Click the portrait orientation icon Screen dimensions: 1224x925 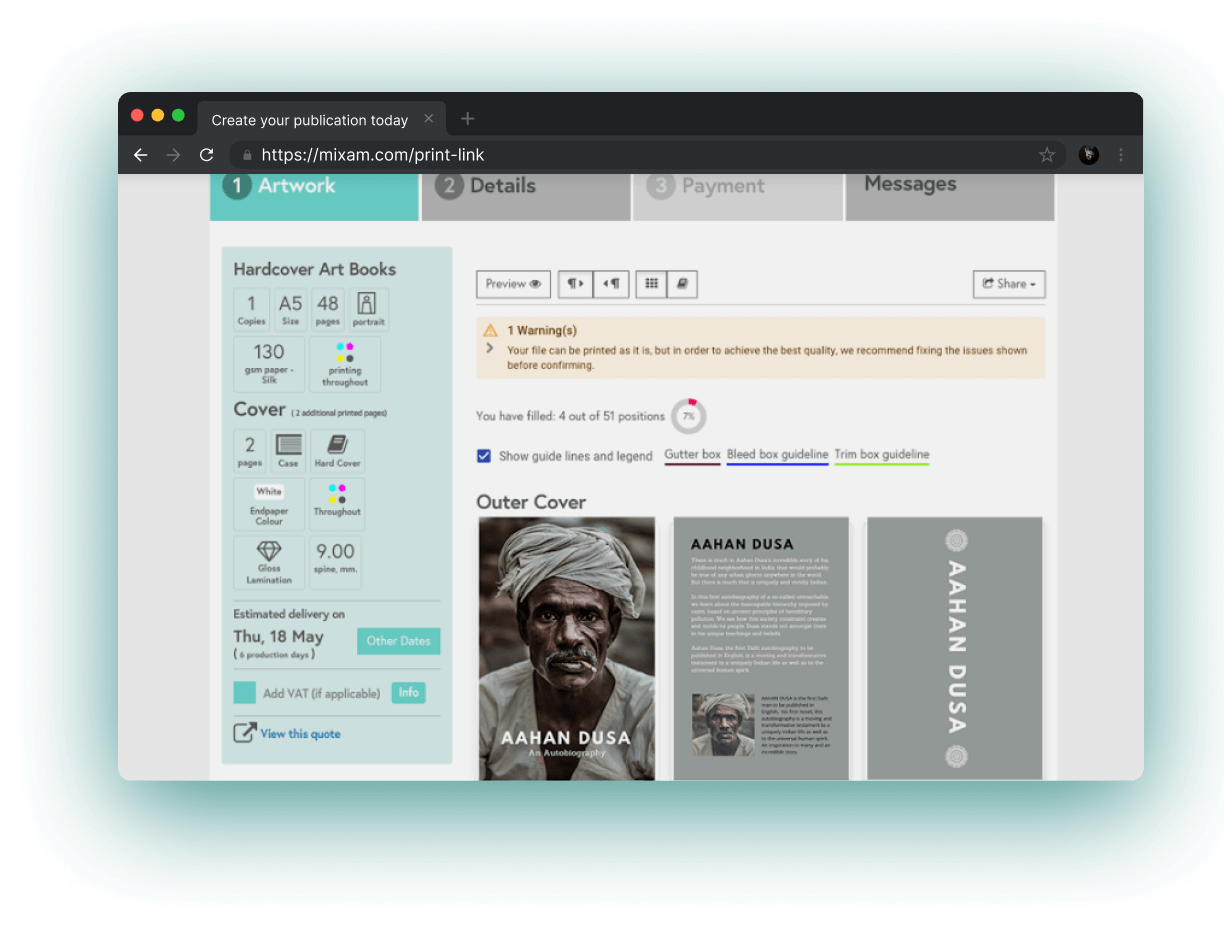368,304
